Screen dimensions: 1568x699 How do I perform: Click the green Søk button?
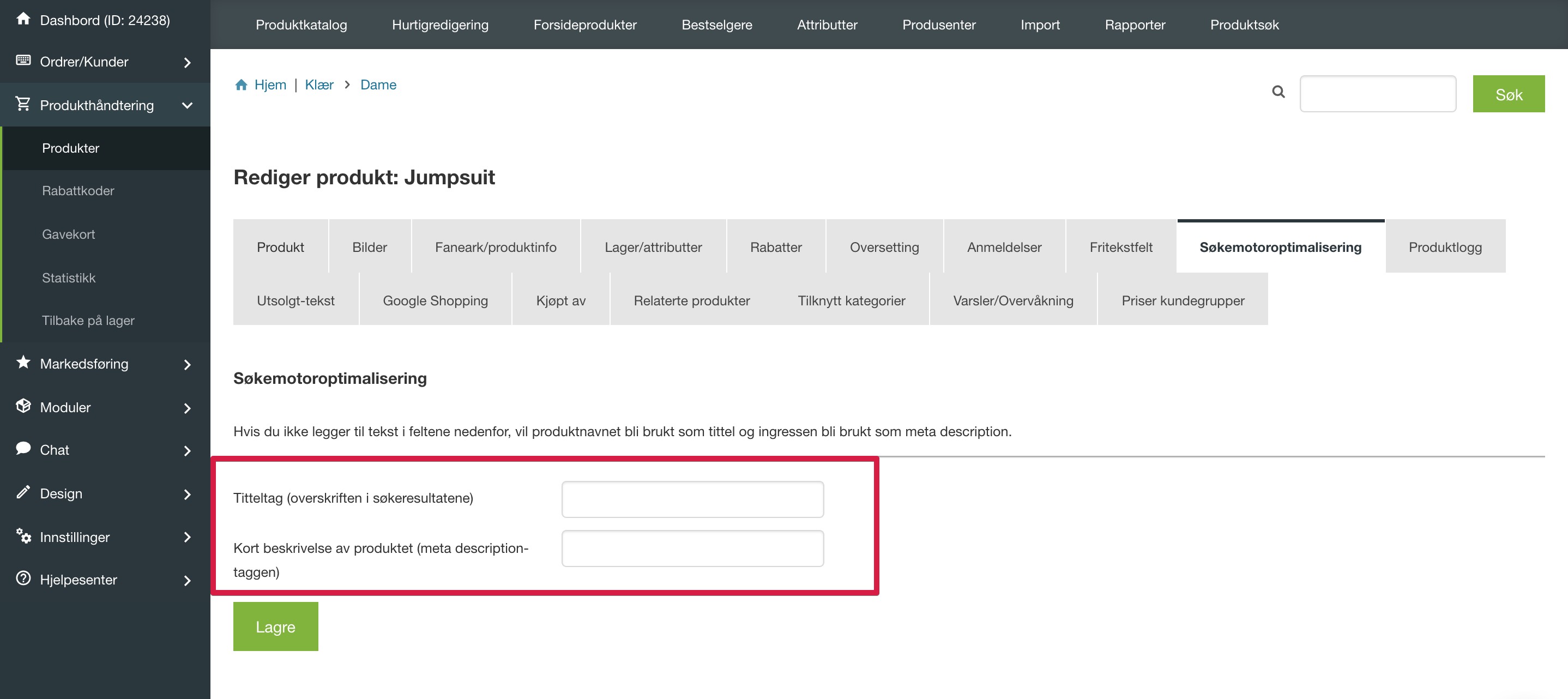coord(1509,94)
